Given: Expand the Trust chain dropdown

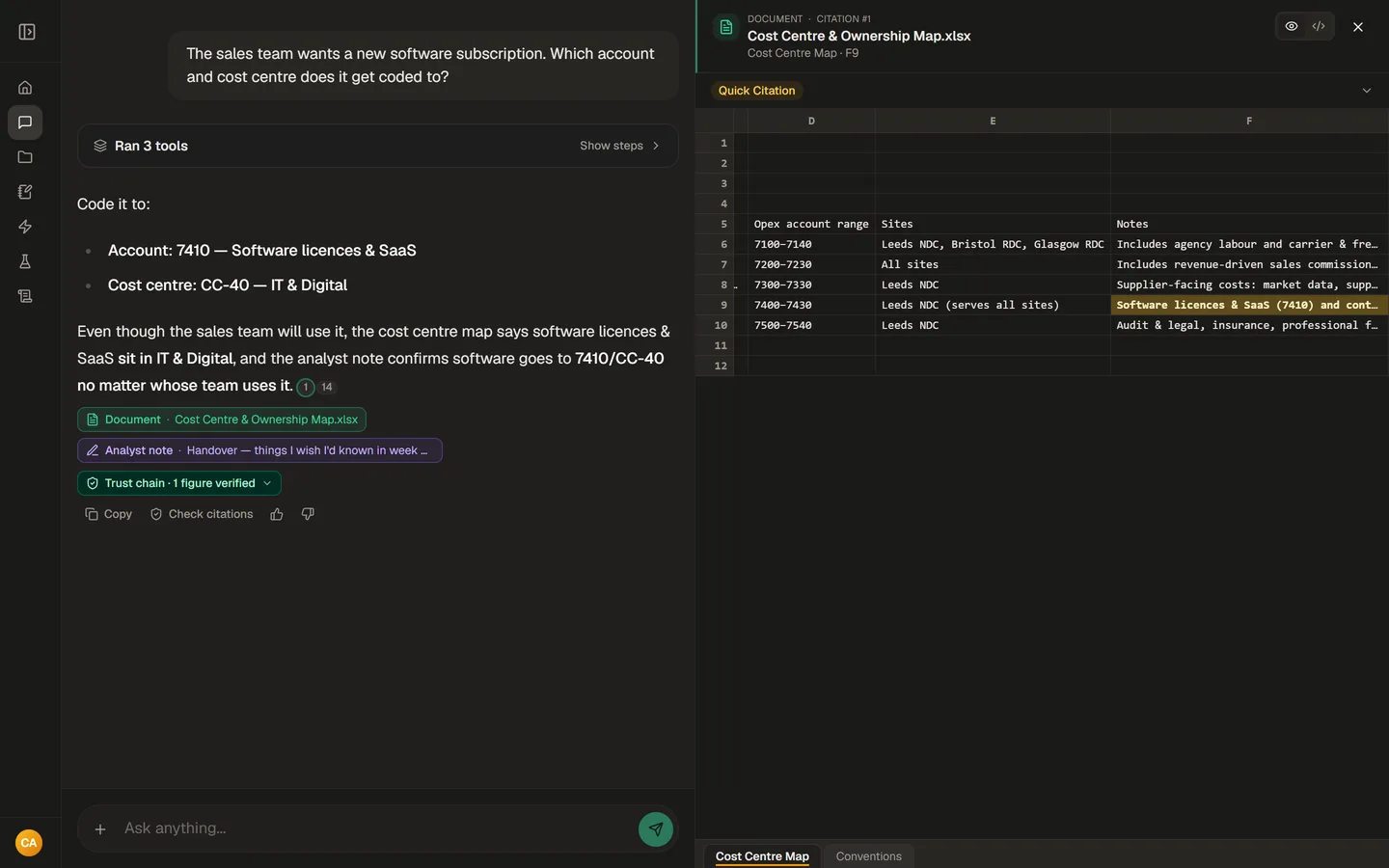Looking at the screenshot, I should 178,483.
